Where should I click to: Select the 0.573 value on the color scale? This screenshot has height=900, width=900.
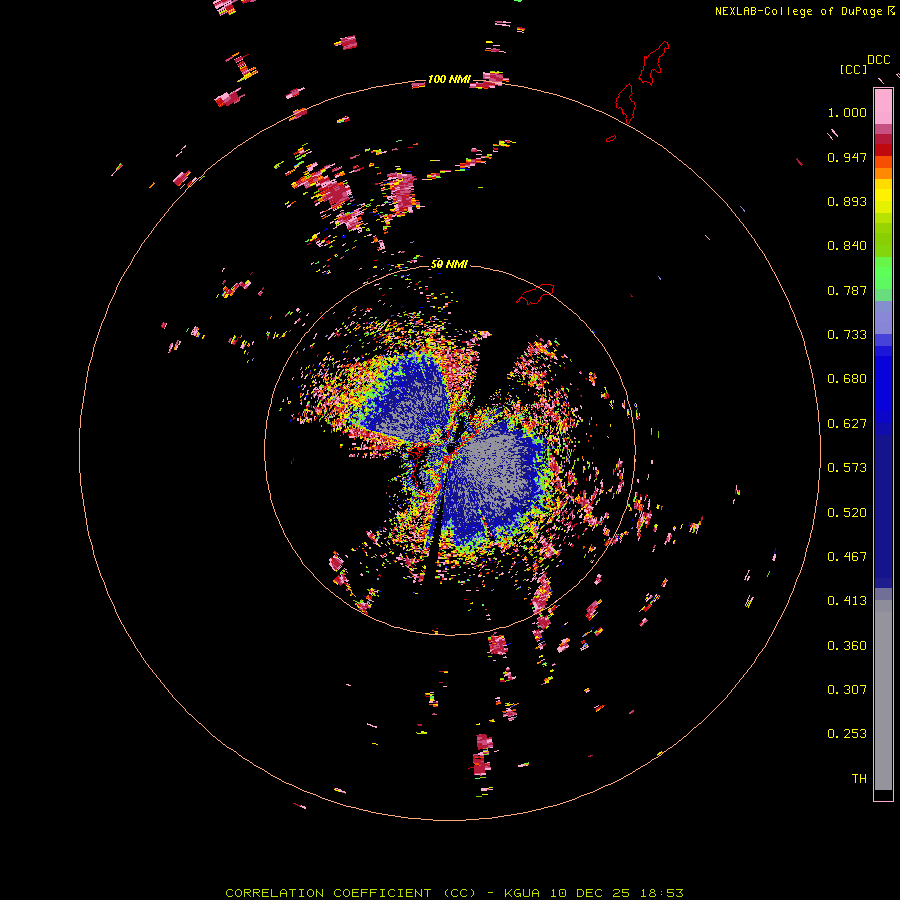pyautogui.click(x=847, y=468)
